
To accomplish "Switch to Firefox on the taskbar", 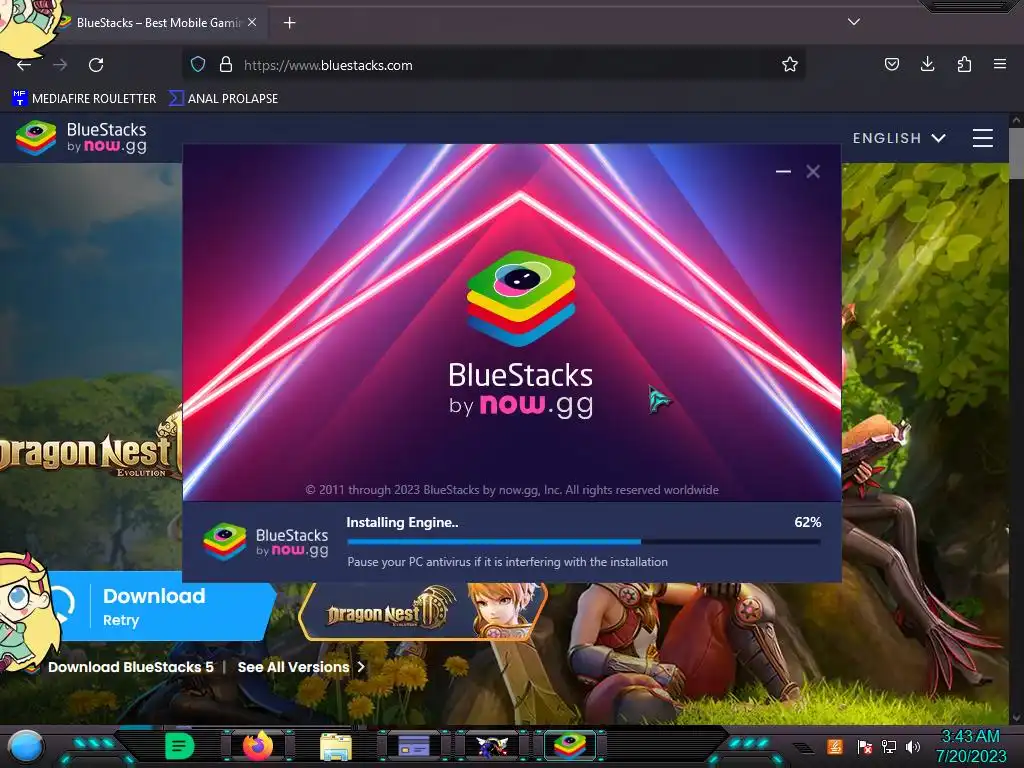I will [x=258, y=746].
